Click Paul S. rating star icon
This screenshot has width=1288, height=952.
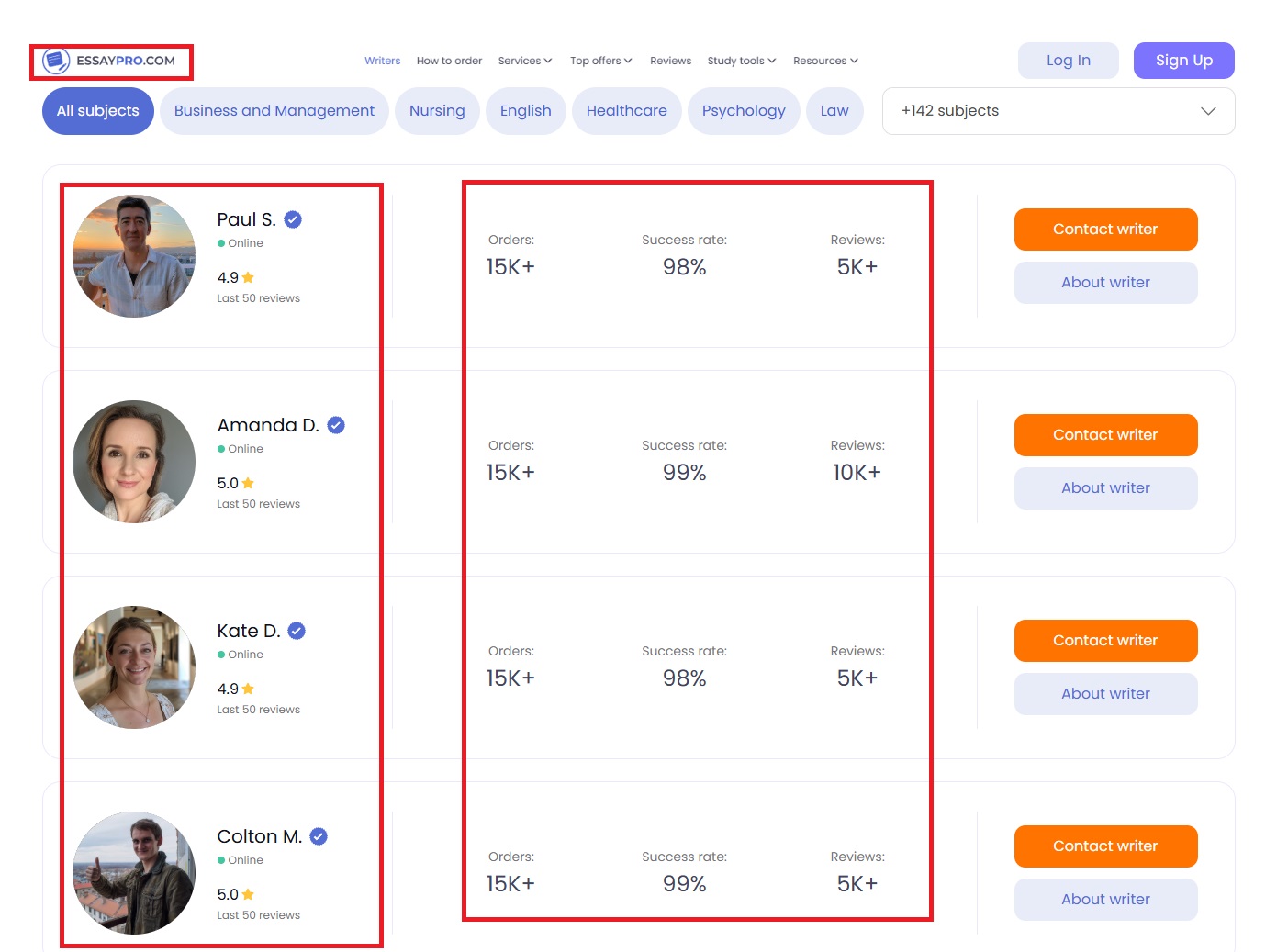click(248, 277)
